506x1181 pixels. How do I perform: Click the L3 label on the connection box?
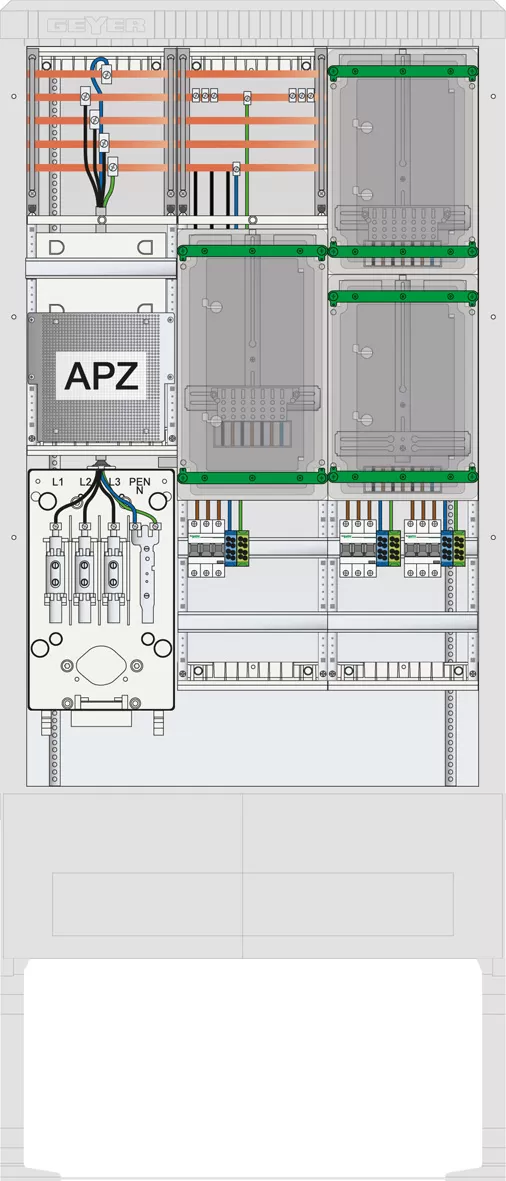(114, 482)
